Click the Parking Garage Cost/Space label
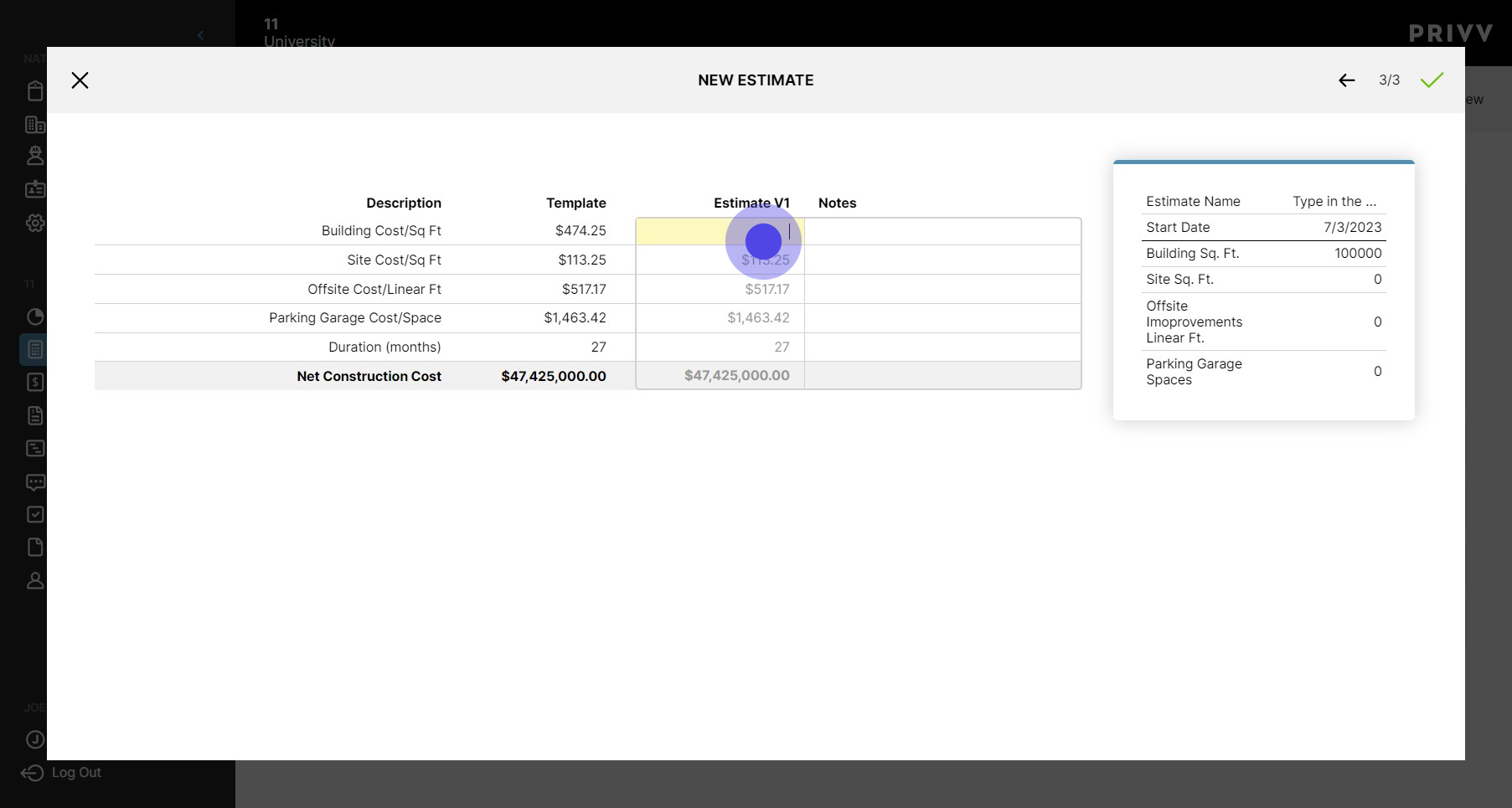 pyautogui.click(x=355, y=317)
